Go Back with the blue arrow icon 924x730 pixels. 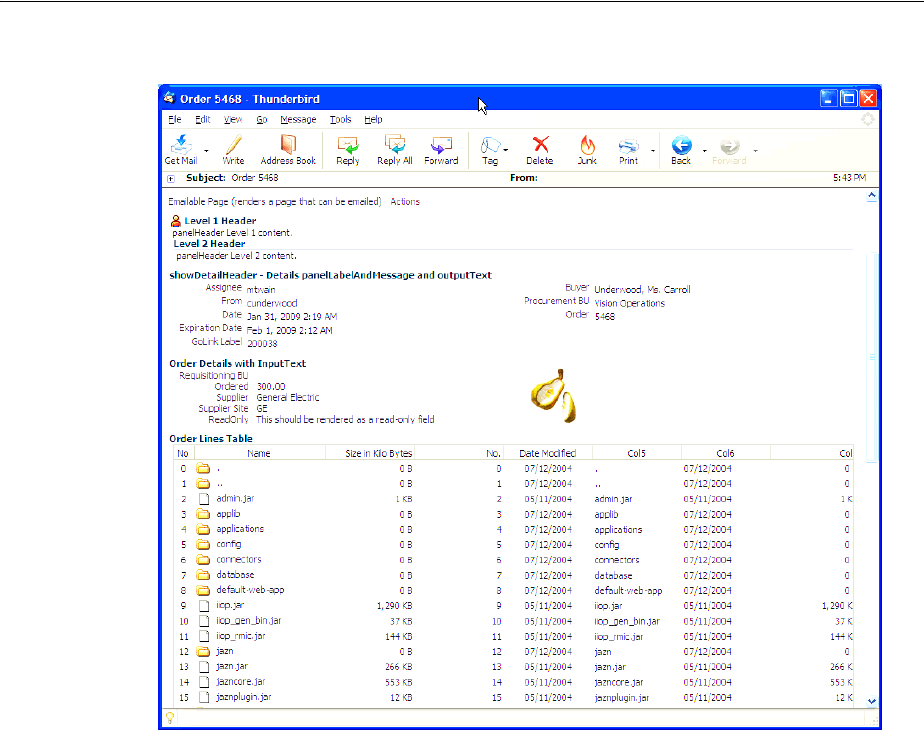pos(681,145)
